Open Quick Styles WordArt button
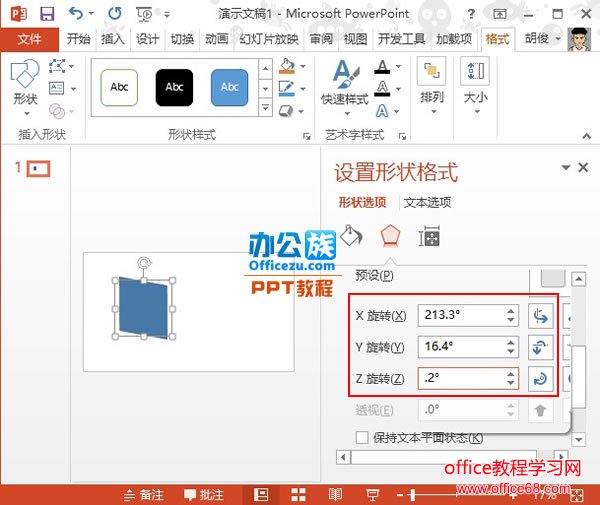This screenshot has height=505, width=600. click(345, 88)
